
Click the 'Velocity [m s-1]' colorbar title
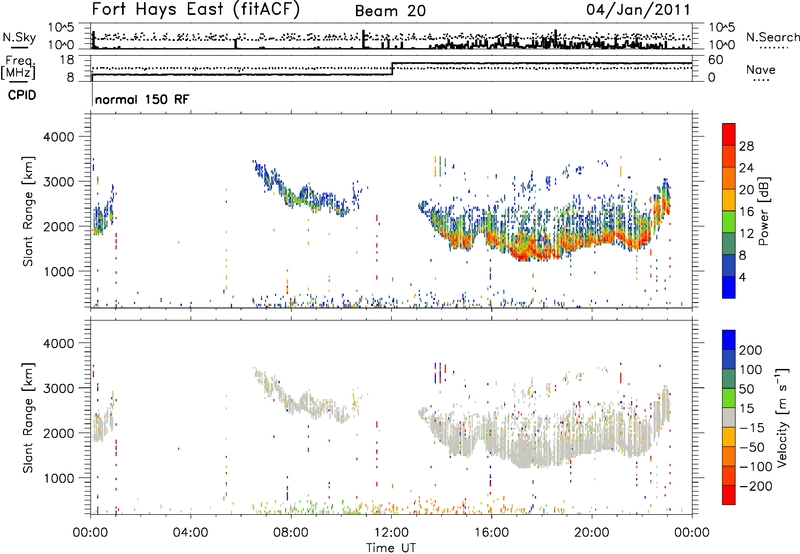coord(782,417)
